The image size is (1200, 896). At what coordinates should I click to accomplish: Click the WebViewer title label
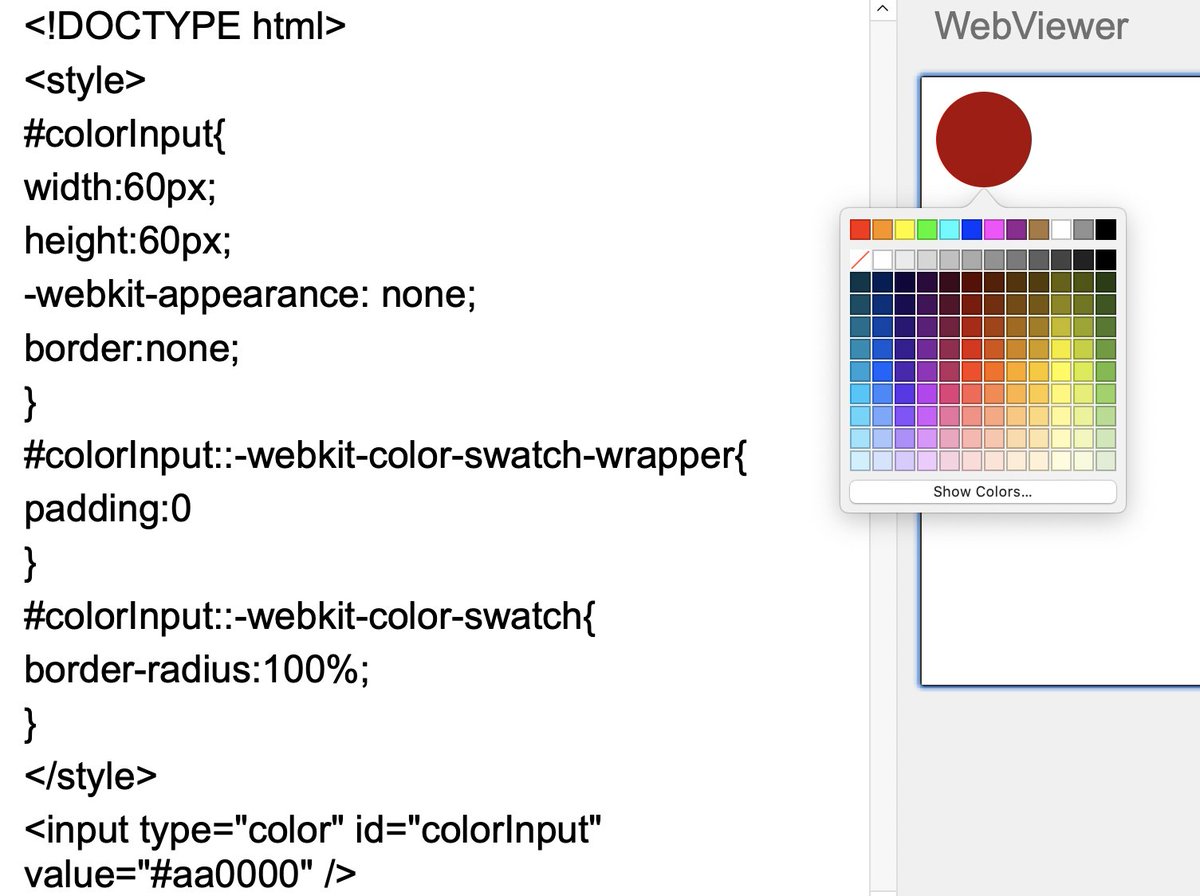1031,26
